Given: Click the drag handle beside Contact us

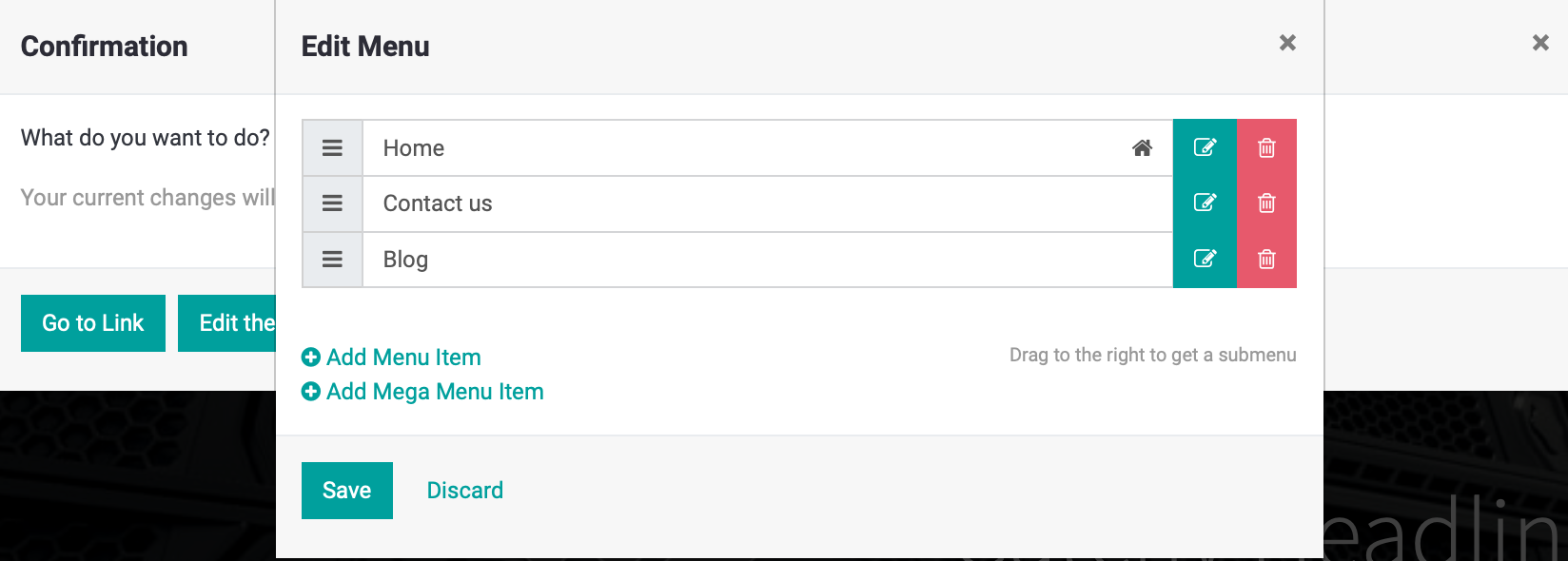Looking at the screenshot, I should 332,203.
